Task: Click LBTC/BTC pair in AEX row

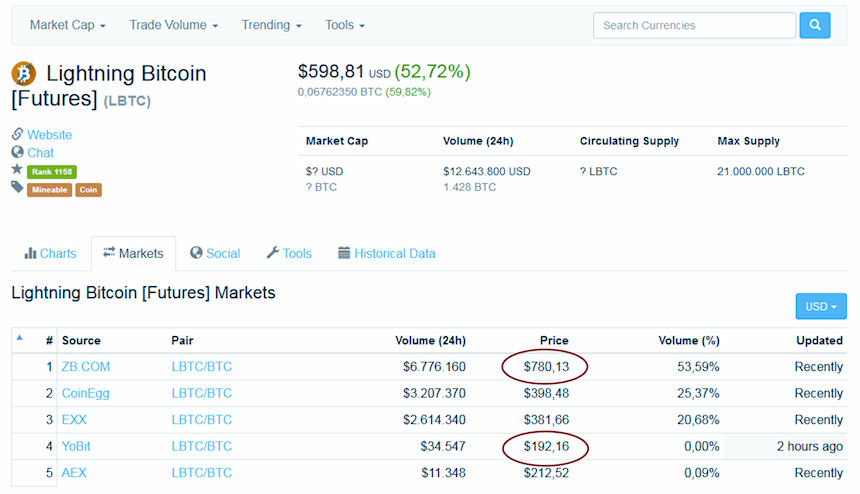Action: (x=202, y=473)
